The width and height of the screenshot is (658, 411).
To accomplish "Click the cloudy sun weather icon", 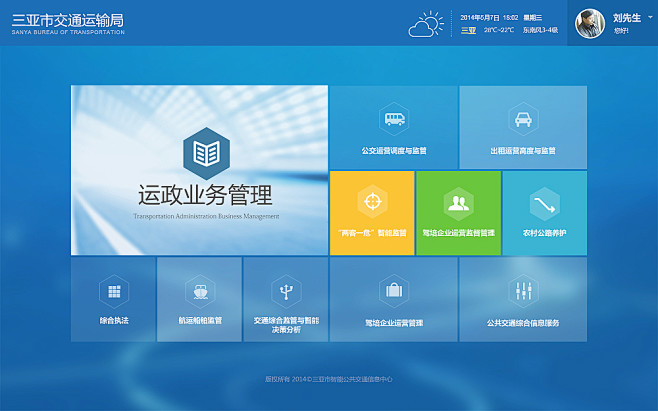I will coord(426,25).
